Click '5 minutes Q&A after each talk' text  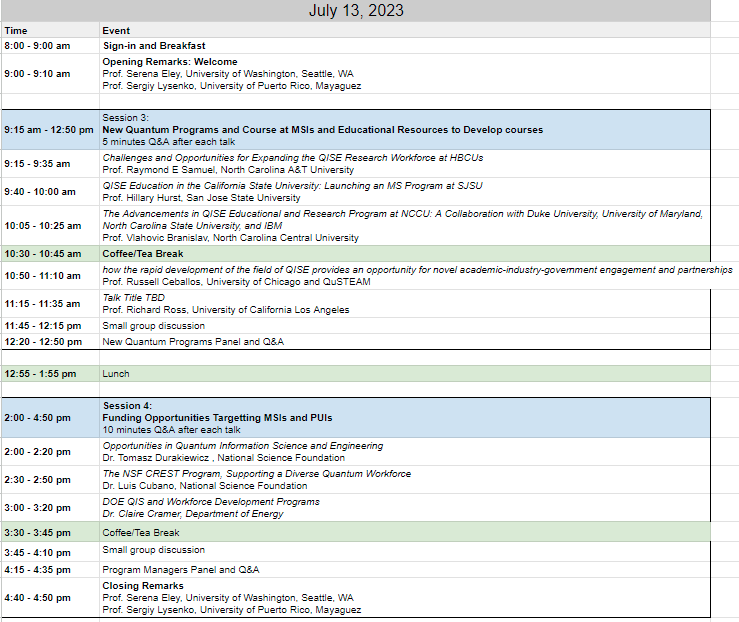(x=169, y=142)
